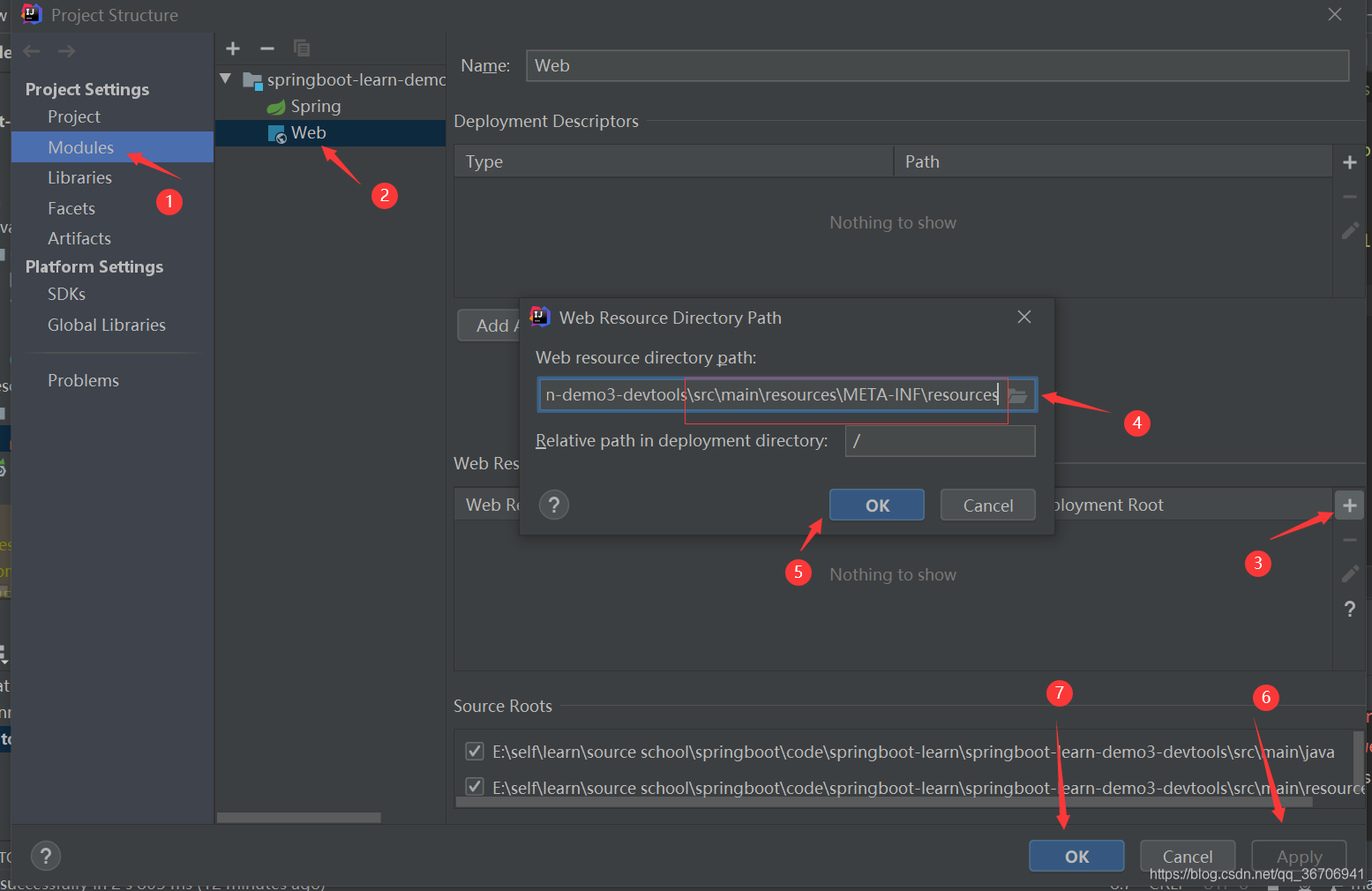Click the back navigation arrow
The image size is (1372, 891).
point(32,51)
